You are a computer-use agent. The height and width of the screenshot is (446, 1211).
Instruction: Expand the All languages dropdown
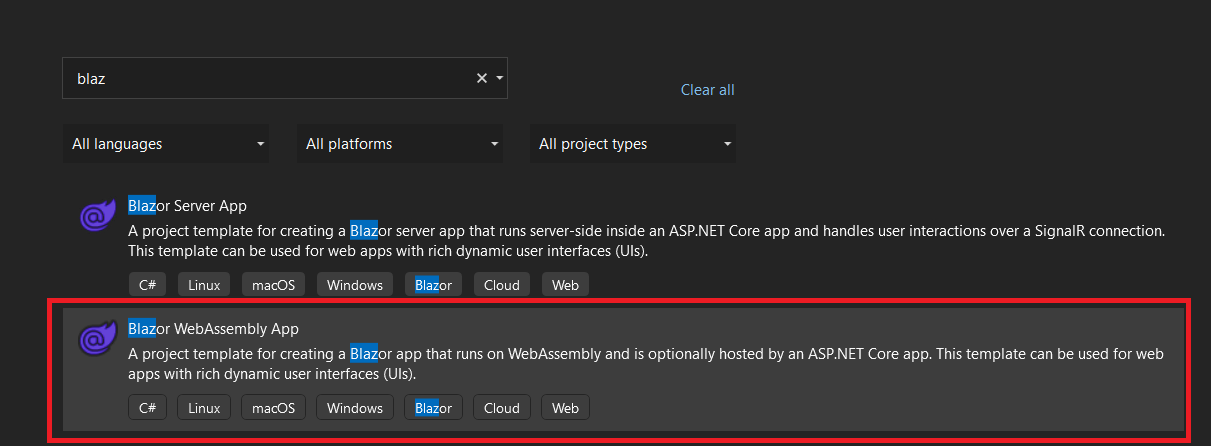click(x=167, y=144)
